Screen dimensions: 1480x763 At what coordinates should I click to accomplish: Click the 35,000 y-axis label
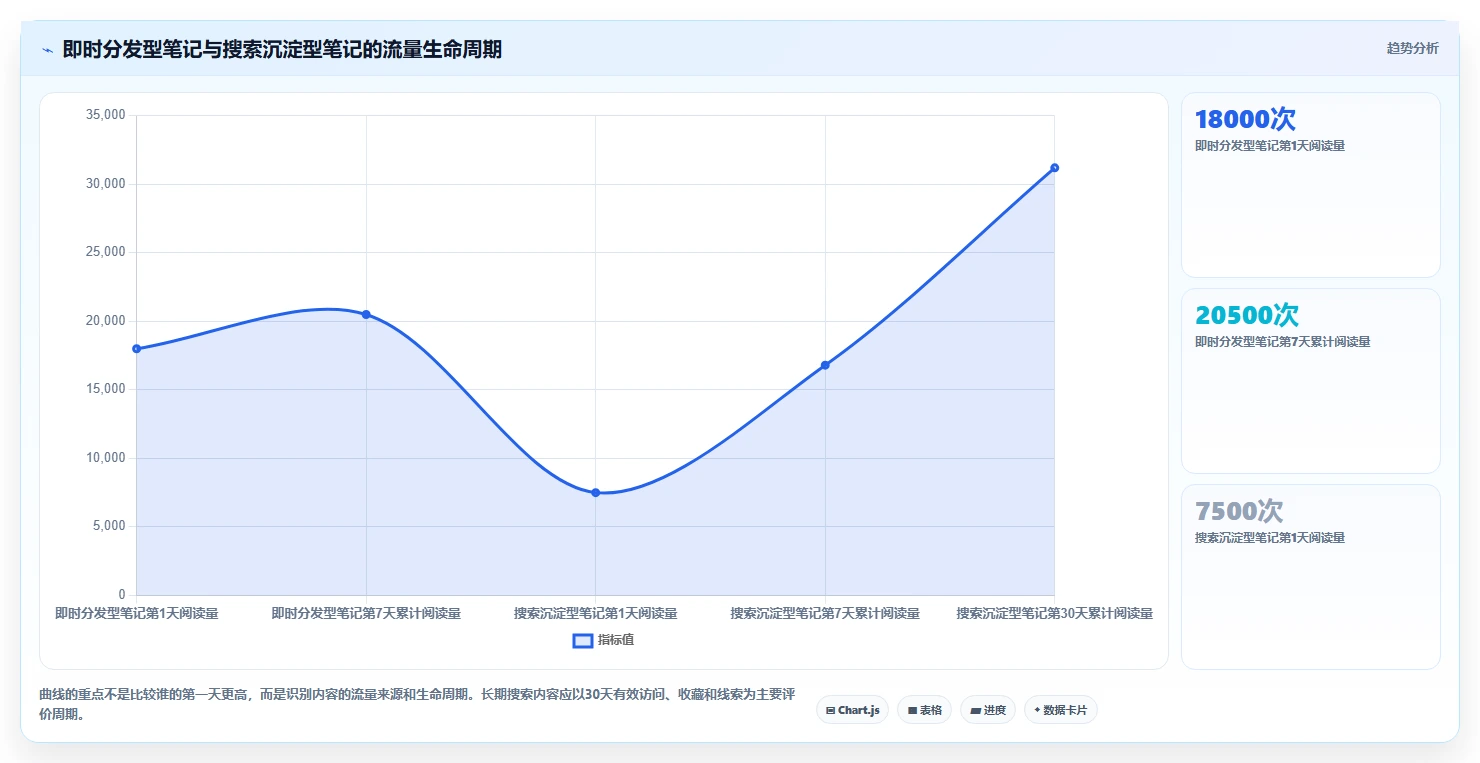[x=105, y=115]
